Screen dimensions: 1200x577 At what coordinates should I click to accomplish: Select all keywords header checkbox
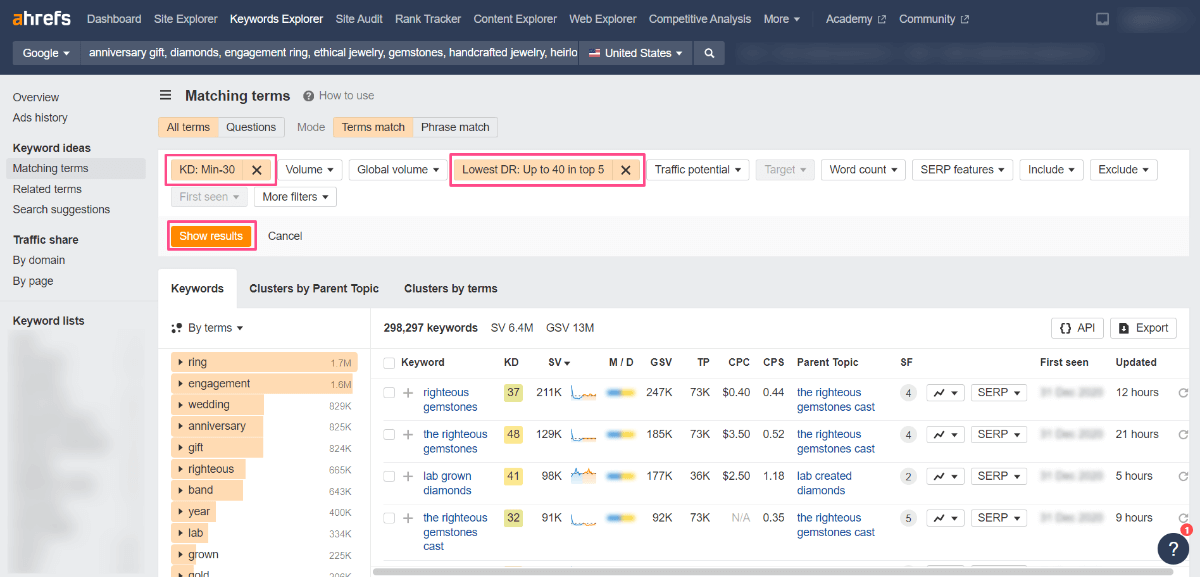coord(389,363)
